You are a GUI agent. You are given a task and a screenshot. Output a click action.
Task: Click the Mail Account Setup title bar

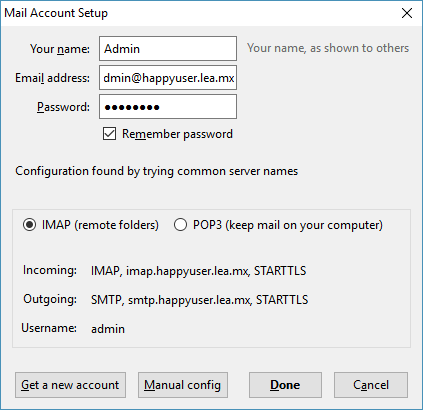(200, 13)
